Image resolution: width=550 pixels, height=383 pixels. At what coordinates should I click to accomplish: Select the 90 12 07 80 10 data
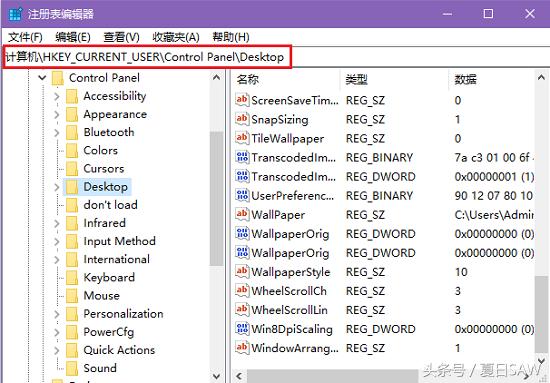pos(494,196)
